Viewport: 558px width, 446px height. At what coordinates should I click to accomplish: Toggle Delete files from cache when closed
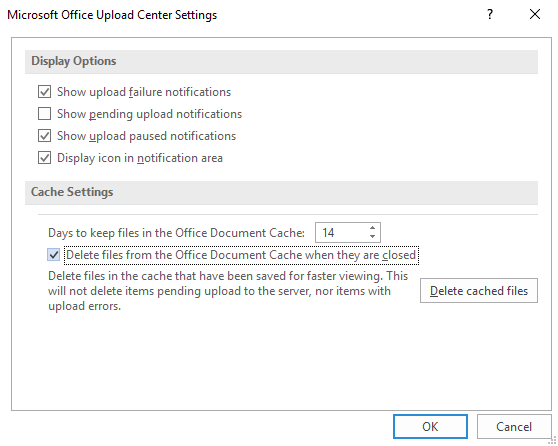coord(54,255)
